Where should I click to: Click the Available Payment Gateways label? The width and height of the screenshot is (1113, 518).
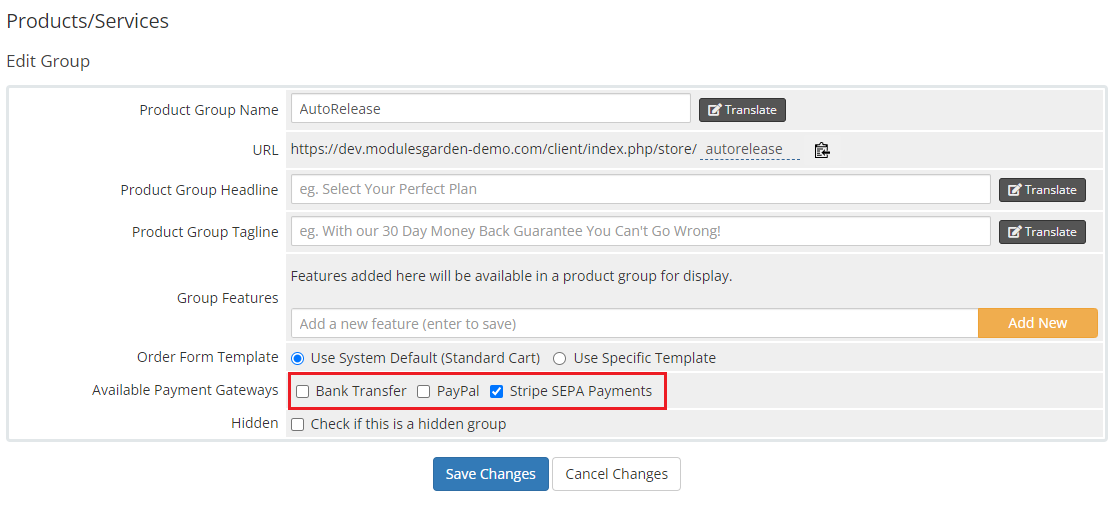tap(185, 390)
